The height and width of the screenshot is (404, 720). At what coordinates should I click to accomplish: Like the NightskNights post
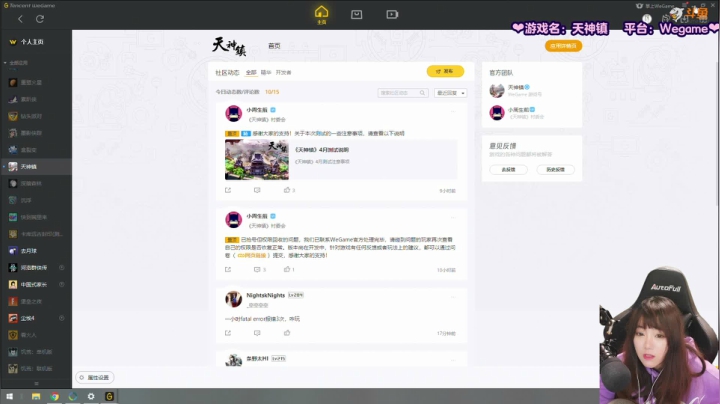coord(287,333)
